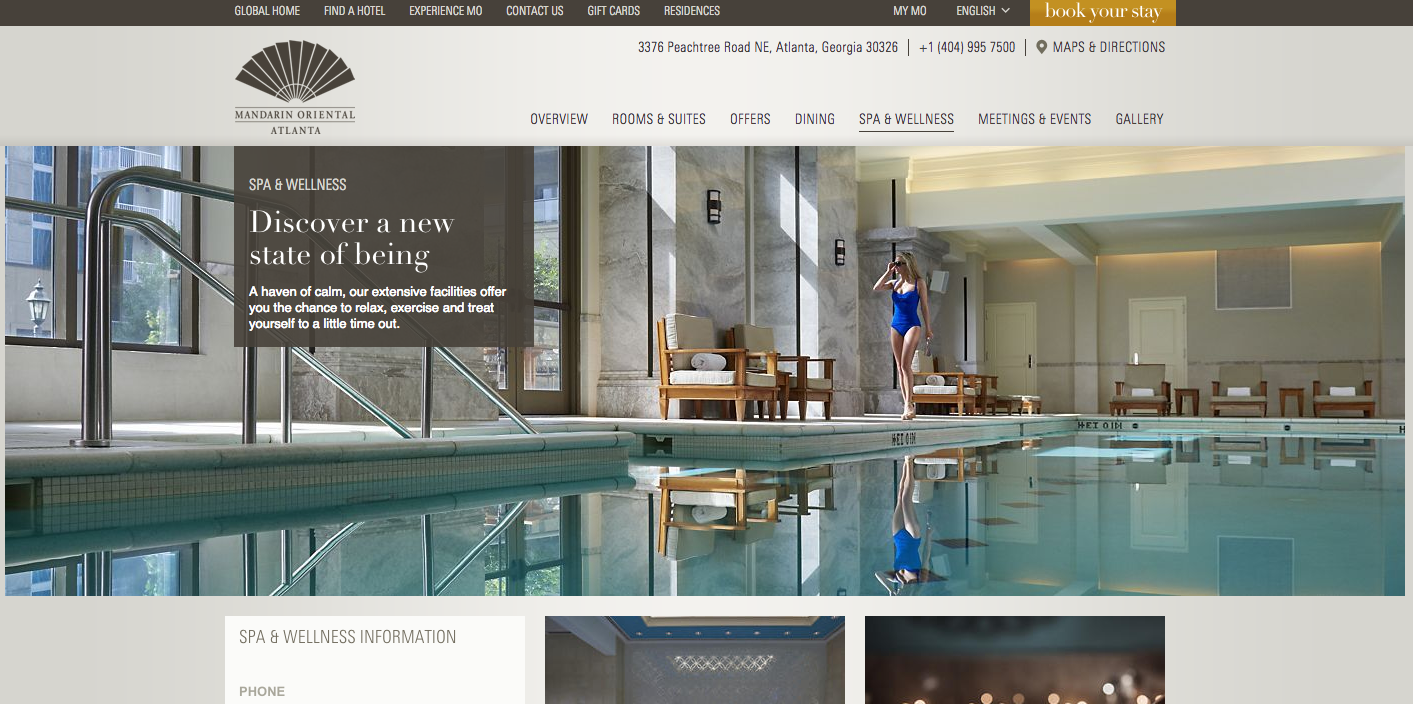Open Gift Cards page

click(x=613, y=11)
